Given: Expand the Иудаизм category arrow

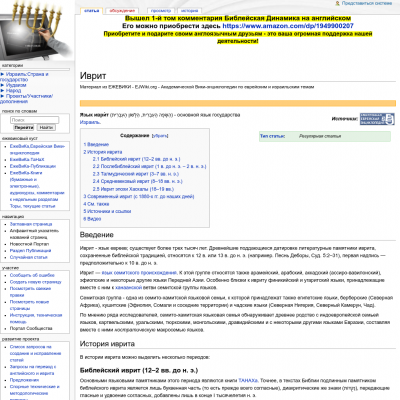Looking at the screenshot, I should (2, 85).
